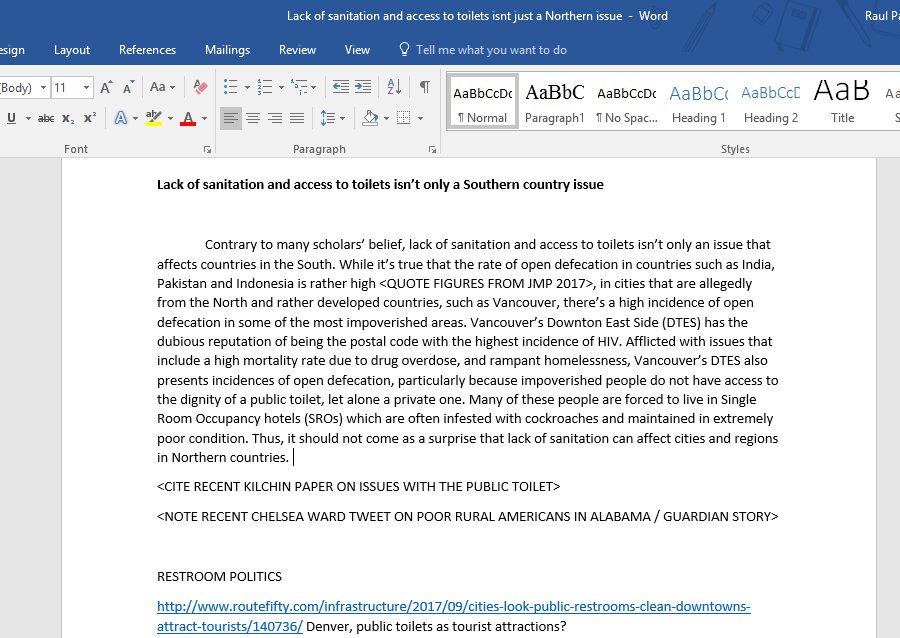Apply the No Spacing style
This screenshot has height=638, width=900.
click(x=627, y=102)
